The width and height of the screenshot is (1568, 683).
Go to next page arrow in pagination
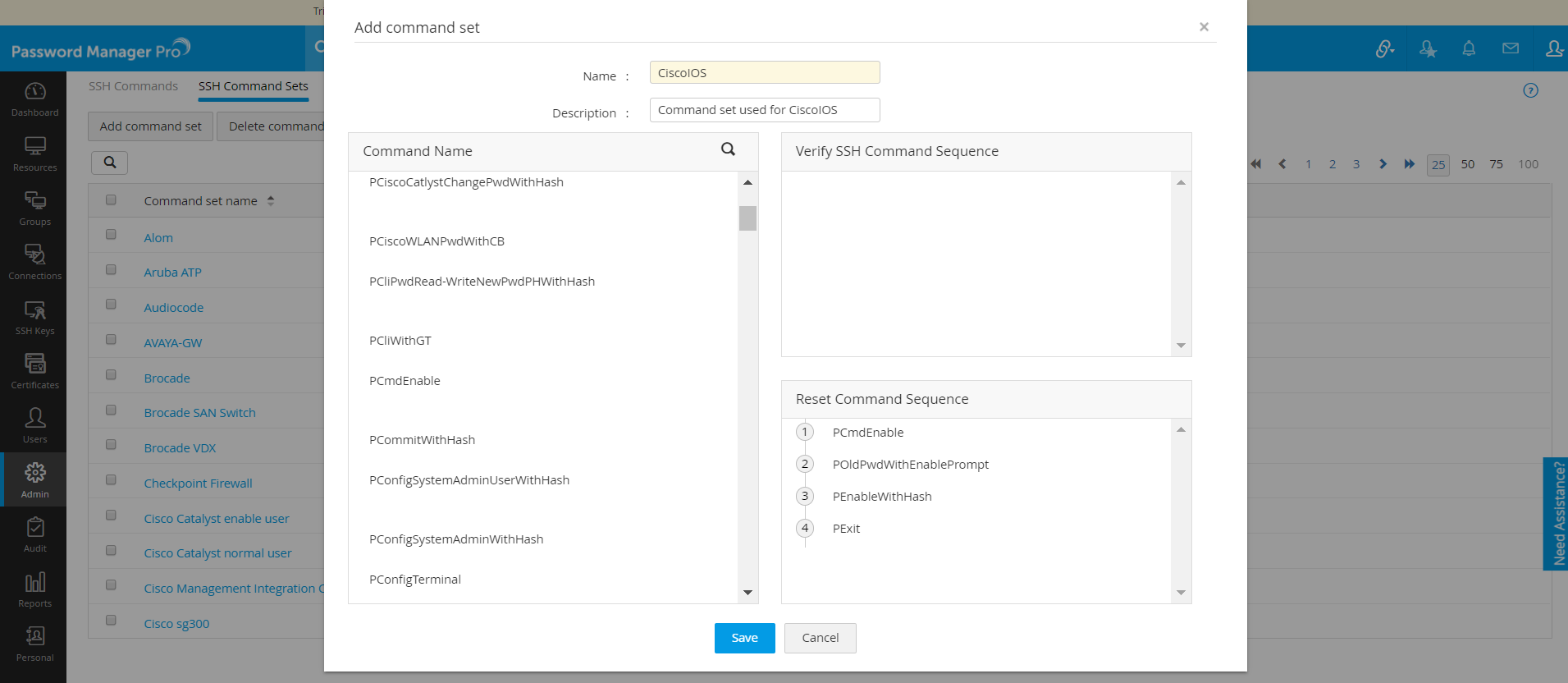(x=1383, y=164)
